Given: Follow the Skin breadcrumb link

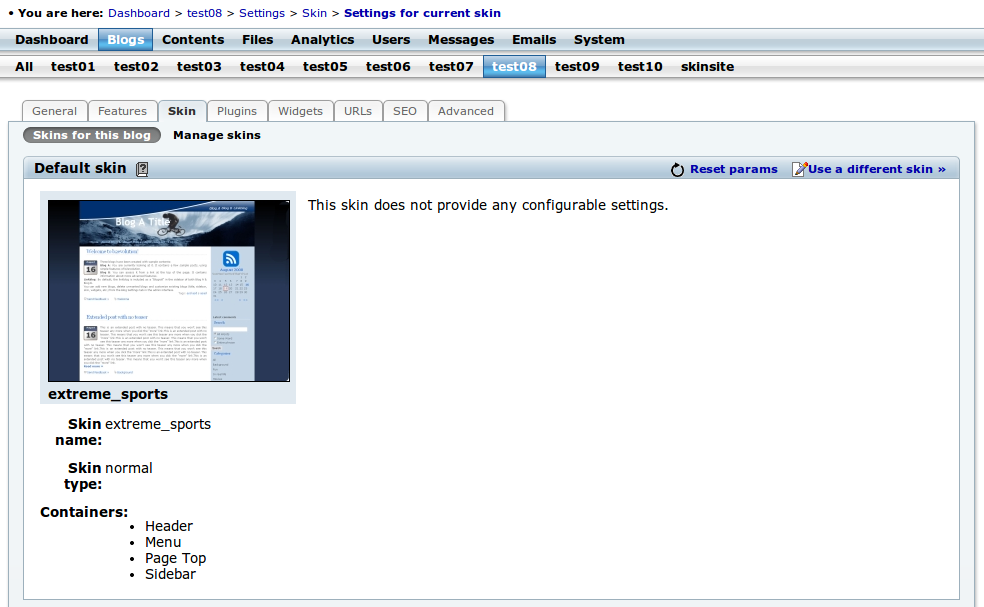Looking at the screenshot, I should (314, 13).
